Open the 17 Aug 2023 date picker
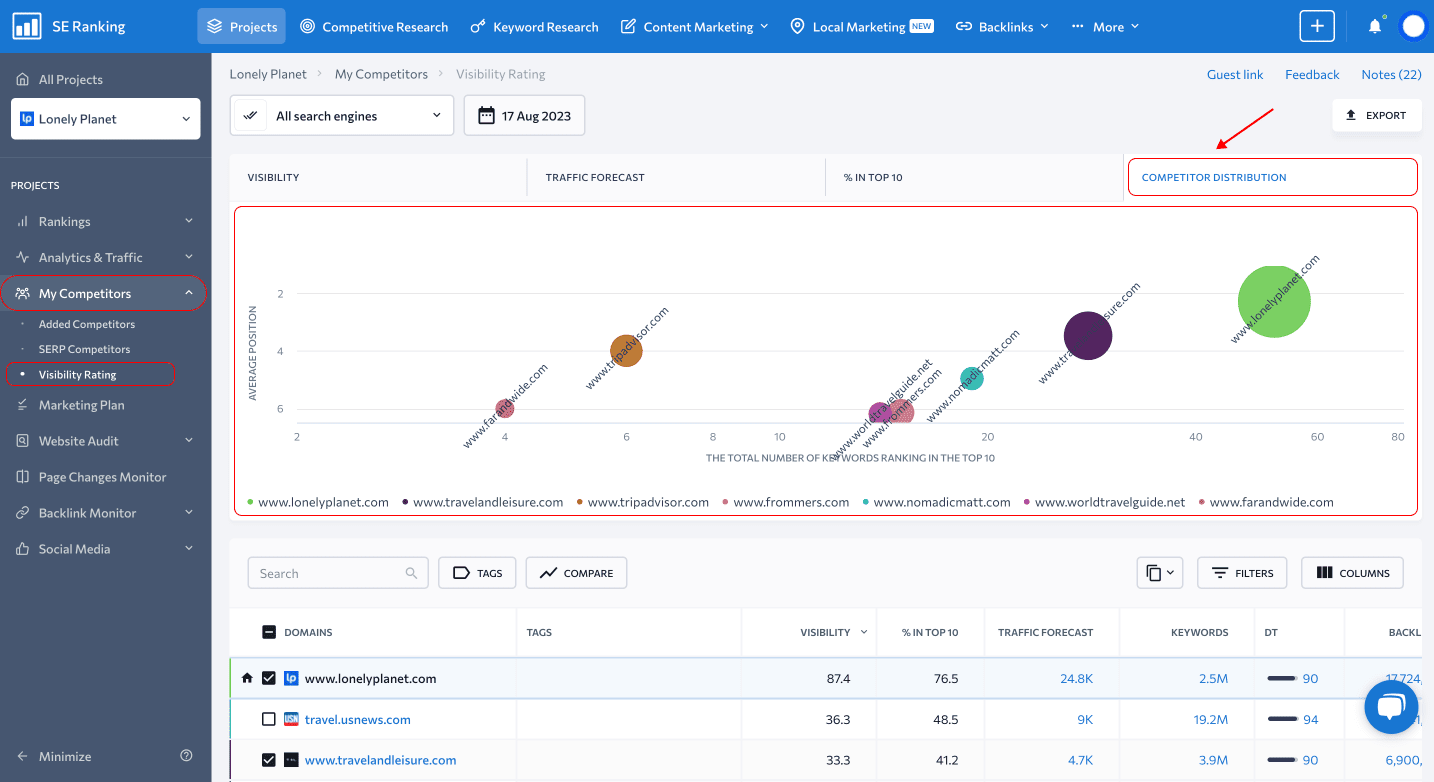The width and height of the screenshot is (1434, 782). coord(524,116)
